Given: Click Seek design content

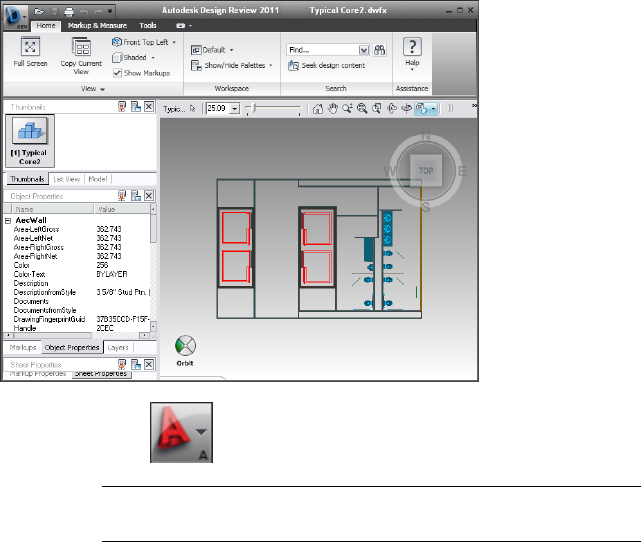Looking at the screenshot, I should (x=326, y=65).
